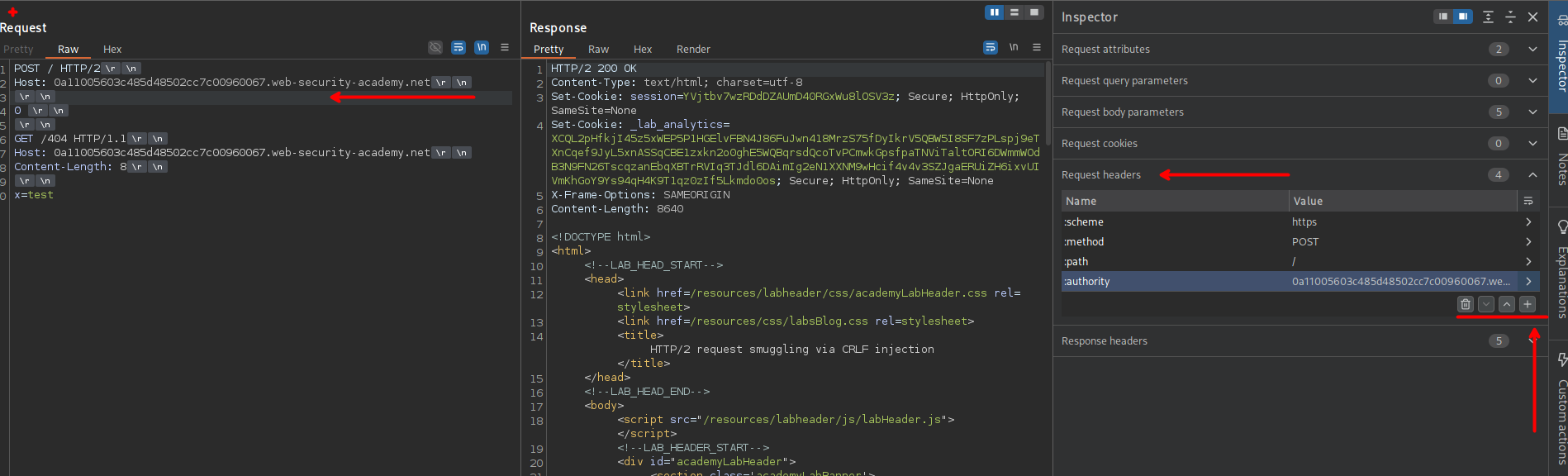1568x476 pixels.
Task: Open the Explanations side panel lightbulb icon
Action: point(1561,227)
